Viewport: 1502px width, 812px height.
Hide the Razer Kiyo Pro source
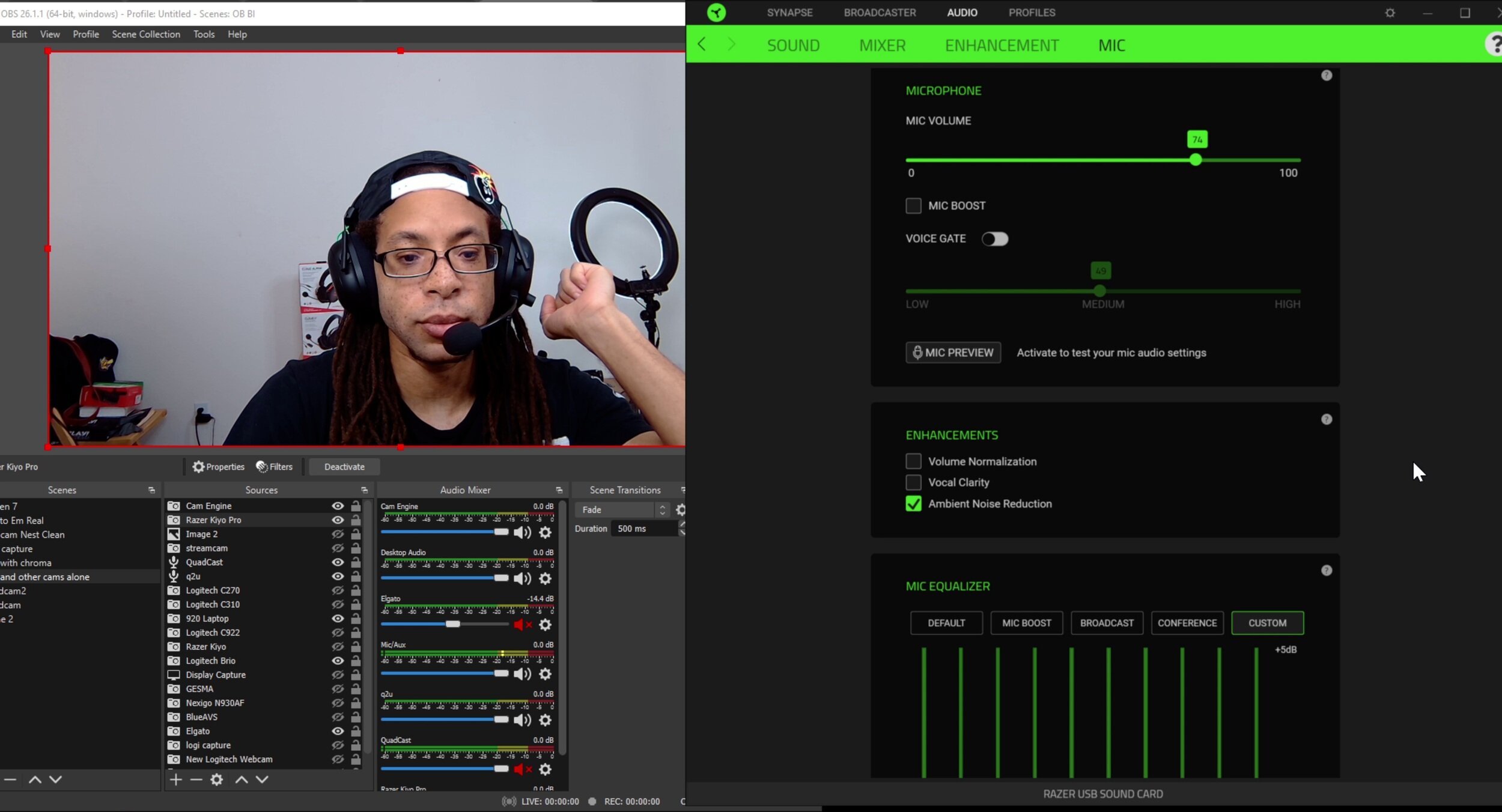(338, 520)
